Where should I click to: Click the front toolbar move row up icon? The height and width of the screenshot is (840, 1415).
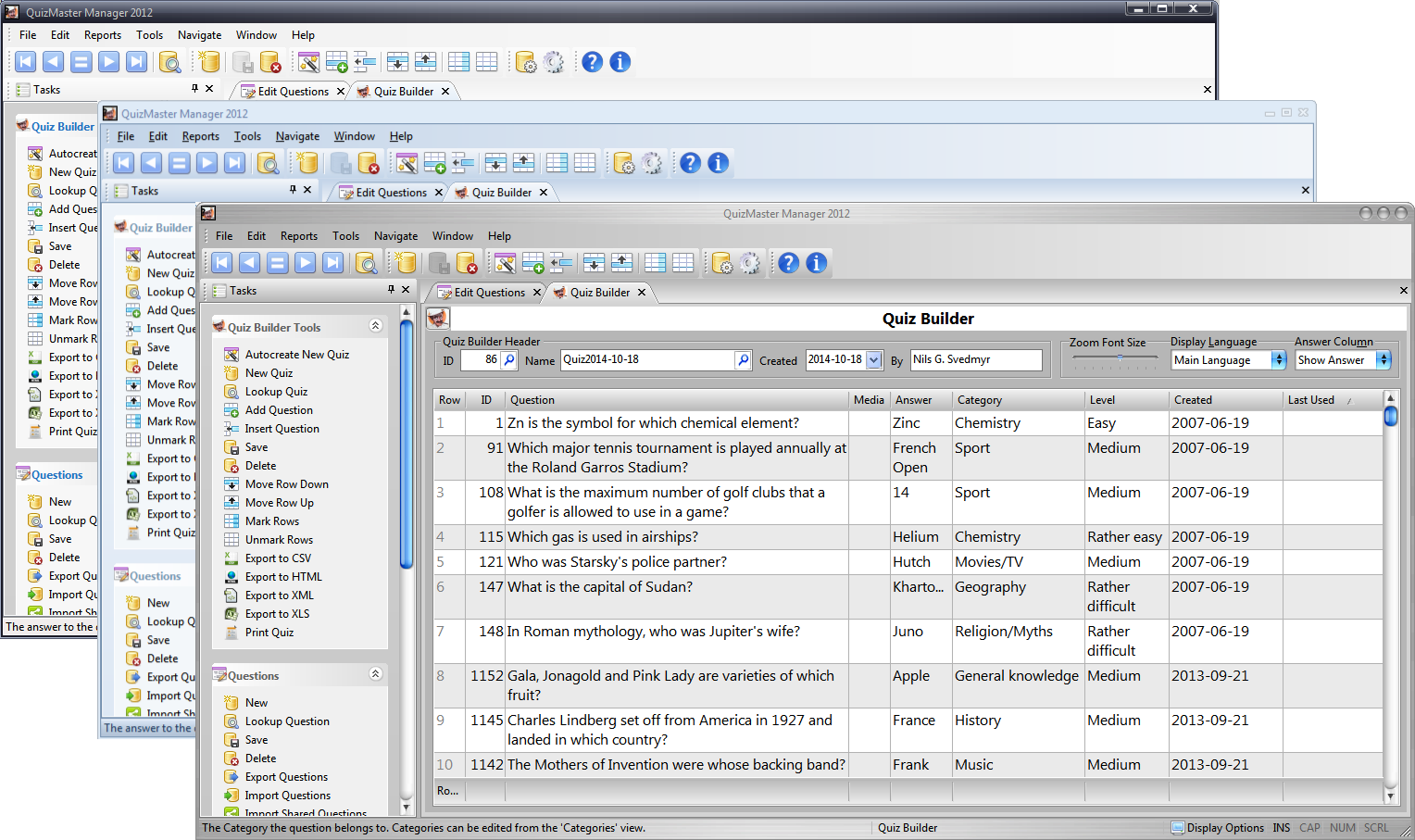(x=622, y=263)
